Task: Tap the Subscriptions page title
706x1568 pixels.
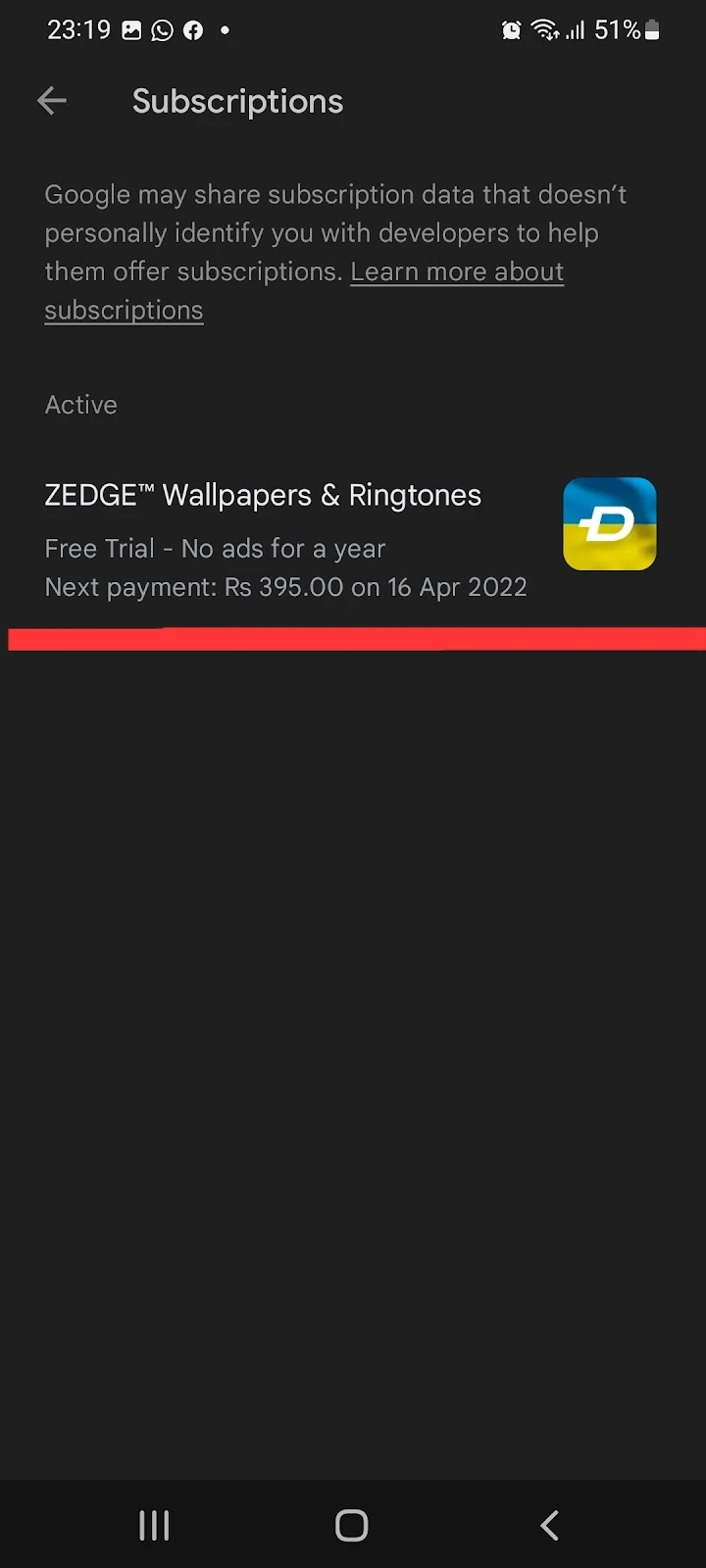Action: [x=238, y=101]
